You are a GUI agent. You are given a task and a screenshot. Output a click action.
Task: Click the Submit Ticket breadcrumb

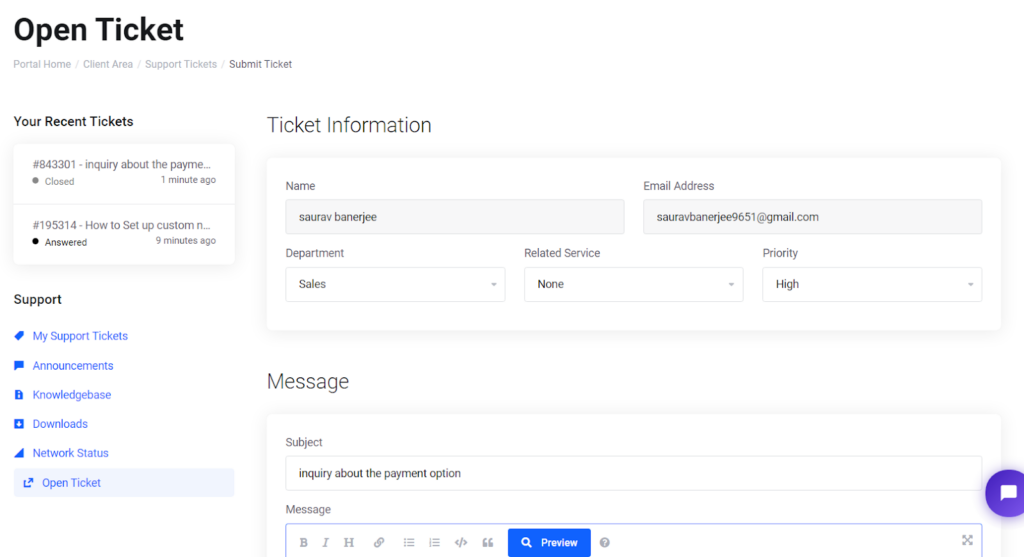[261, 64]
